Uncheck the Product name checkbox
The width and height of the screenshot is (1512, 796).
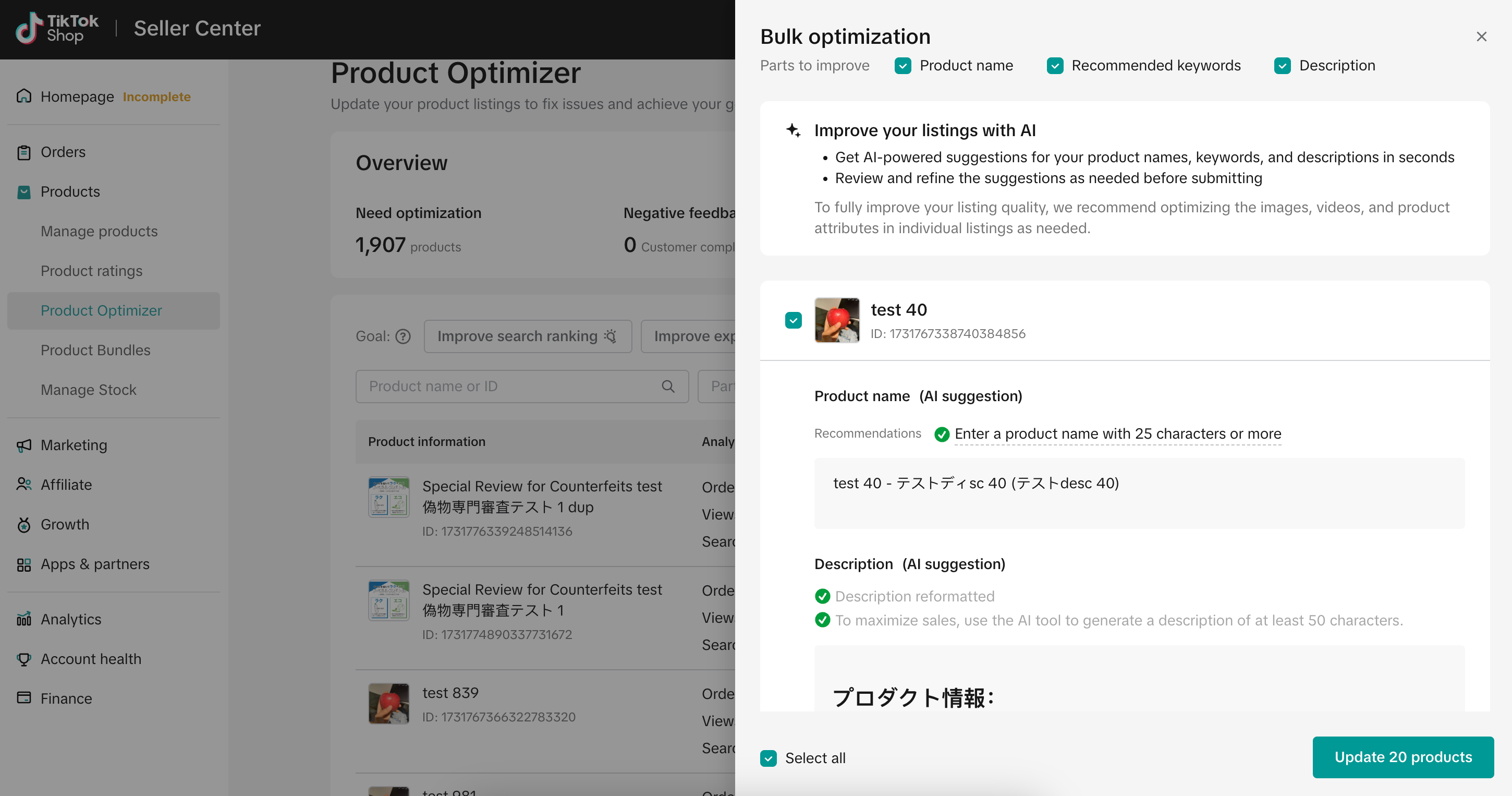903,66
